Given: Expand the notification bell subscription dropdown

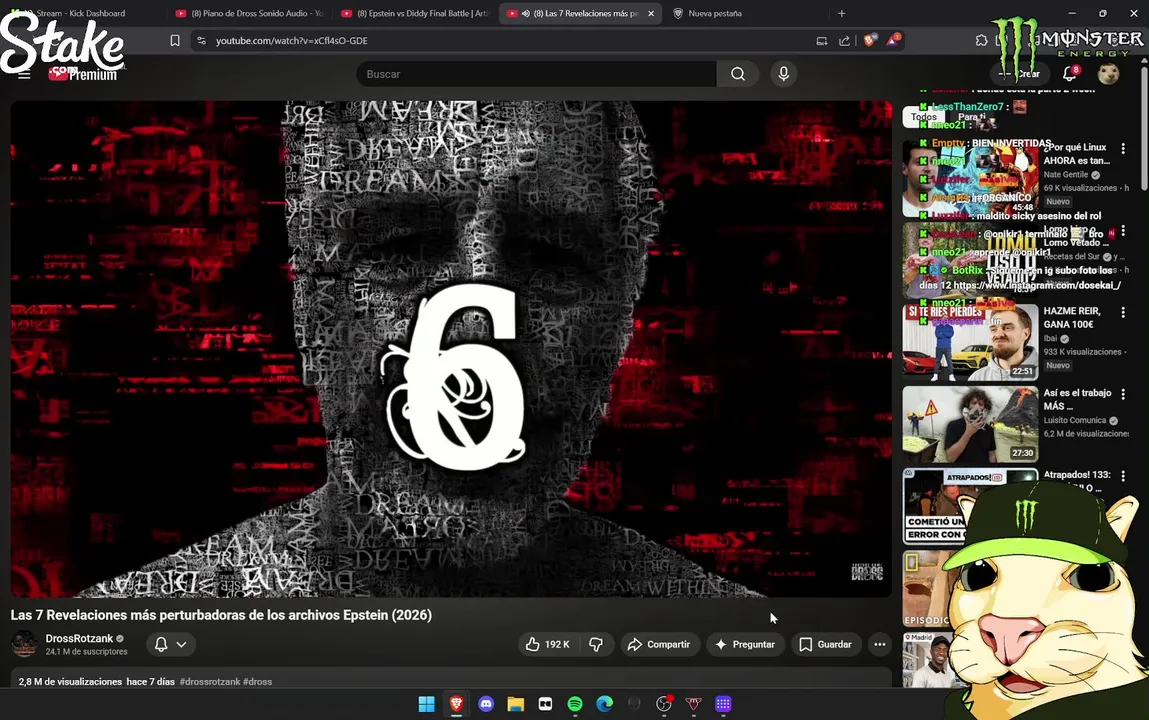Looking at the screenshot, I should point(171,645).
